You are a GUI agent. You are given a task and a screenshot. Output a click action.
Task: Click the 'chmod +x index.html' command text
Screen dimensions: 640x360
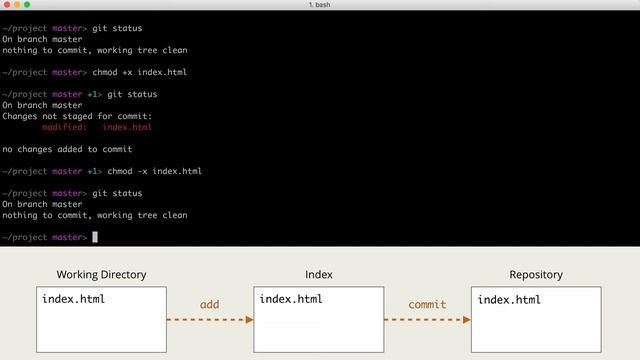click(x=140, y=72)
